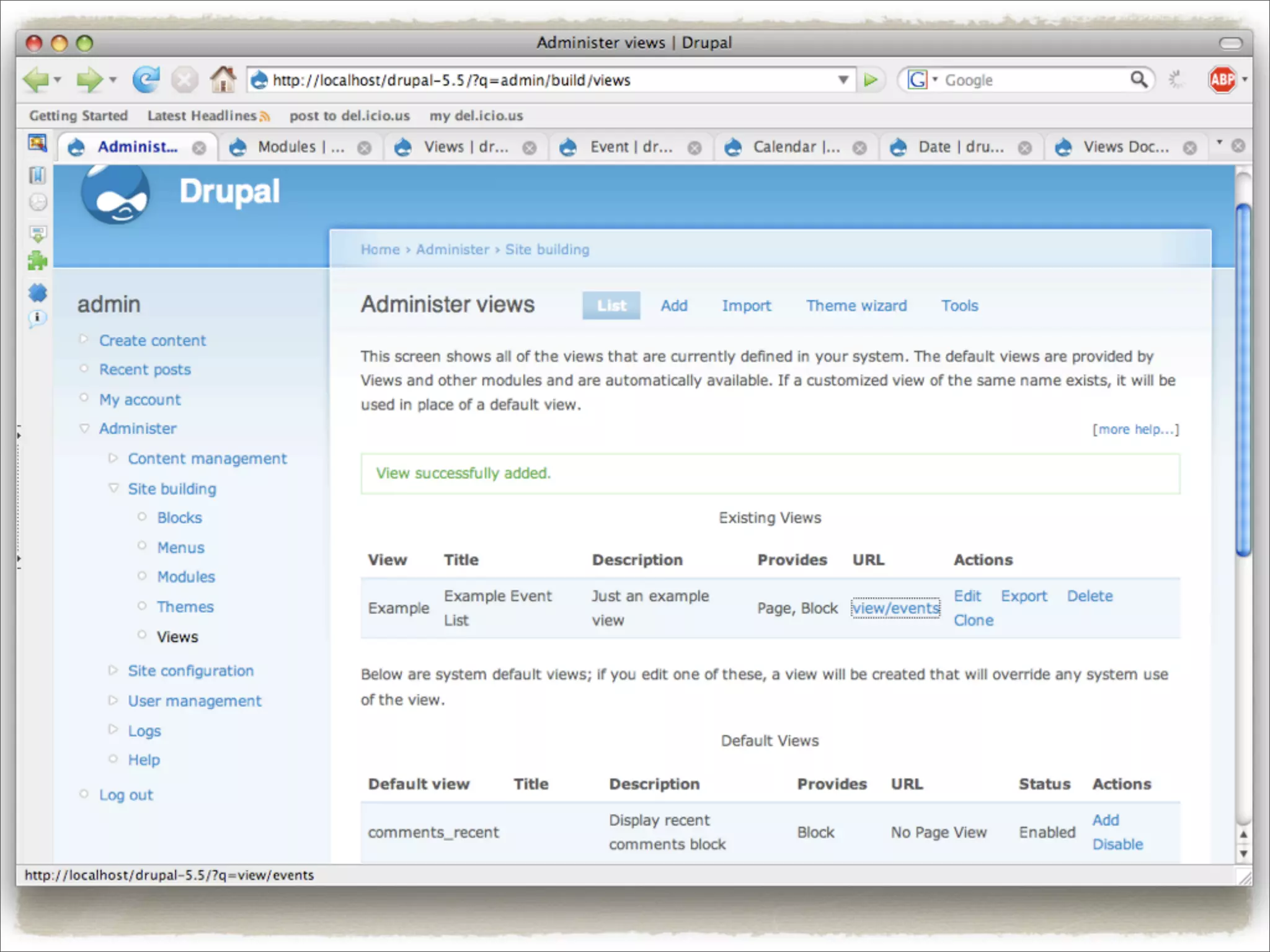Open the Adblock Plus dropdown arrow

tap(1244, 79)
